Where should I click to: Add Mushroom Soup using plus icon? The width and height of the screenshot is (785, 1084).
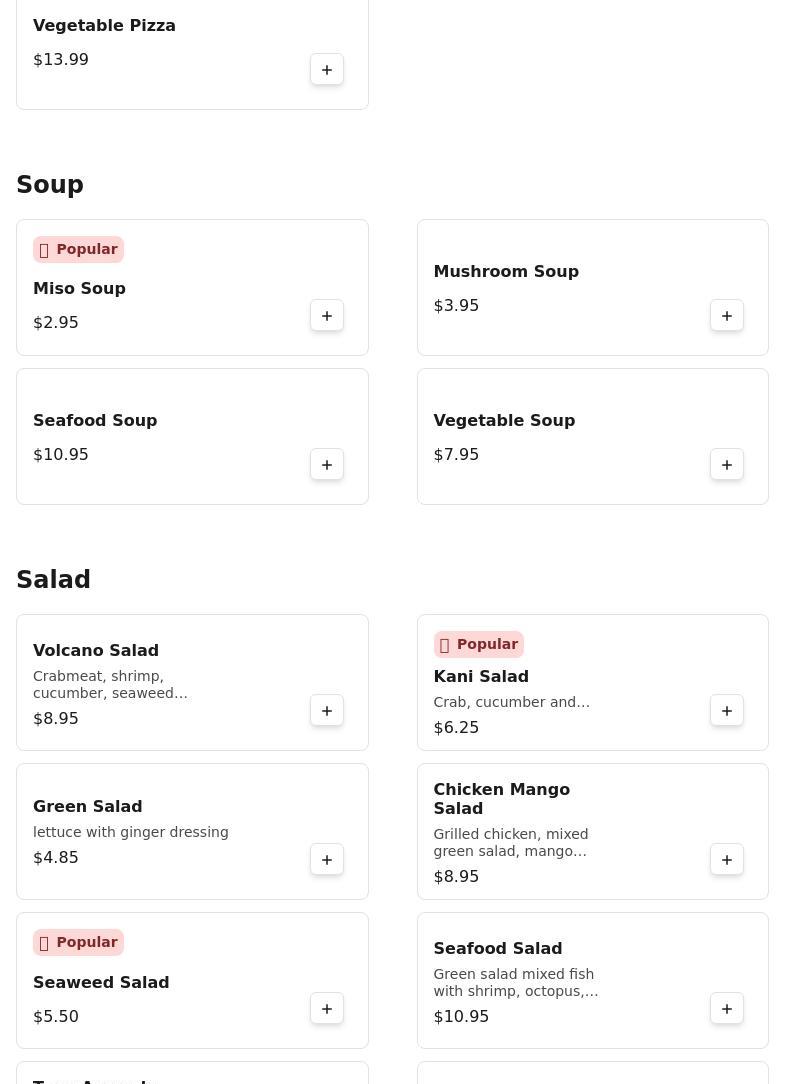pos(727,315)
